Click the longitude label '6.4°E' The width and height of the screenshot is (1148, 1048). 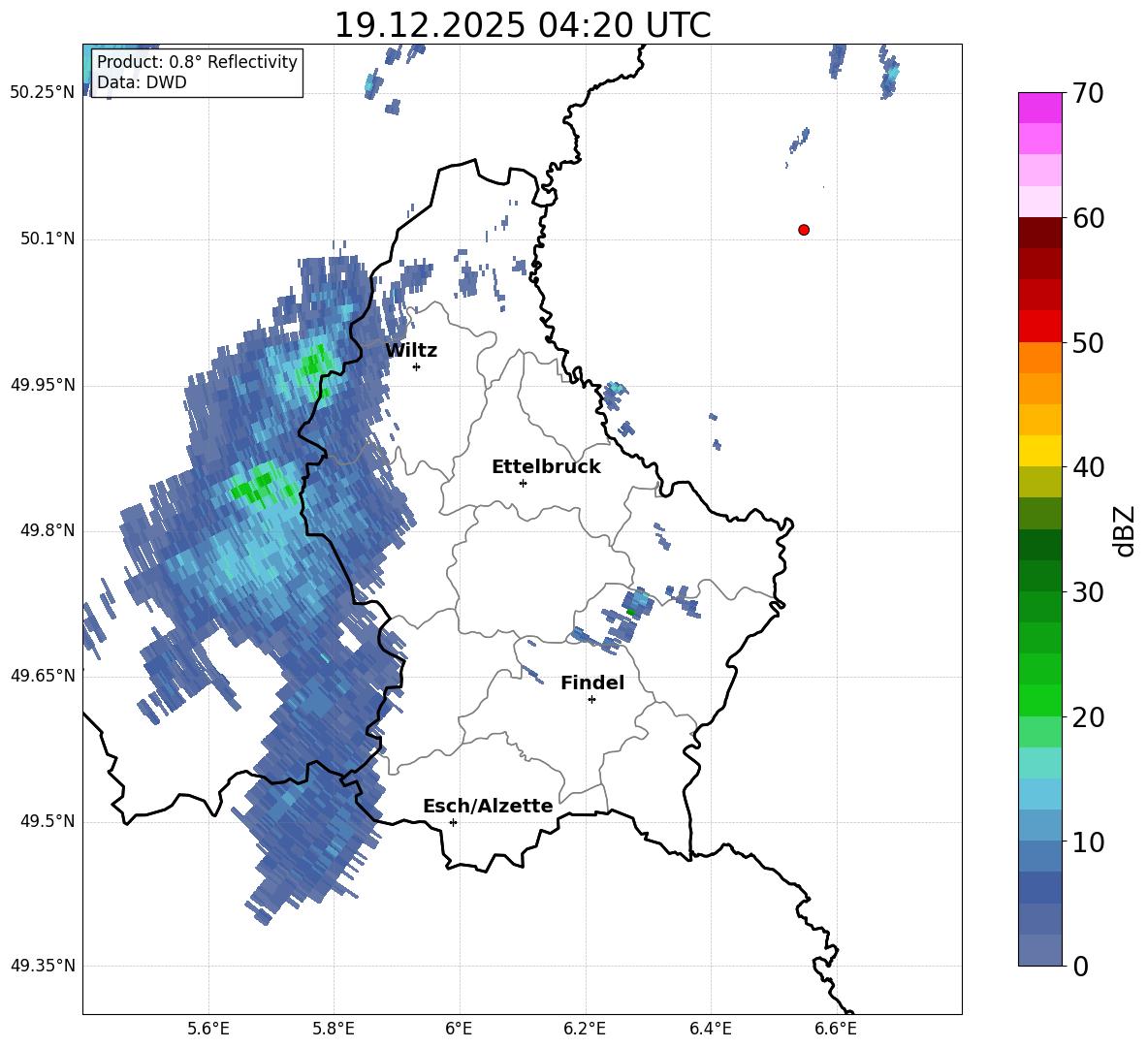(x=710, y=1029)
